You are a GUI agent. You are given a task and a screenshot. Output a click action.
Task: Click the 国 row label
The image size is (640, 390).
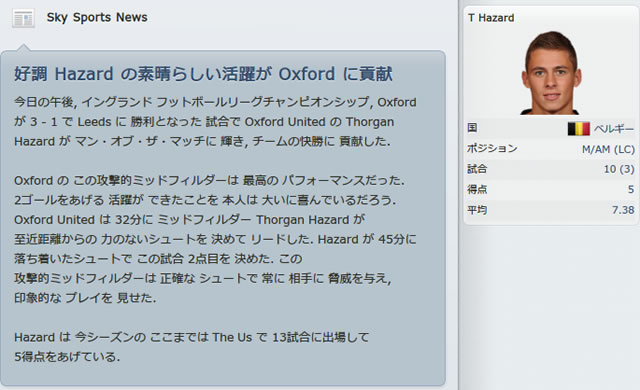click(x=472, y=128)
